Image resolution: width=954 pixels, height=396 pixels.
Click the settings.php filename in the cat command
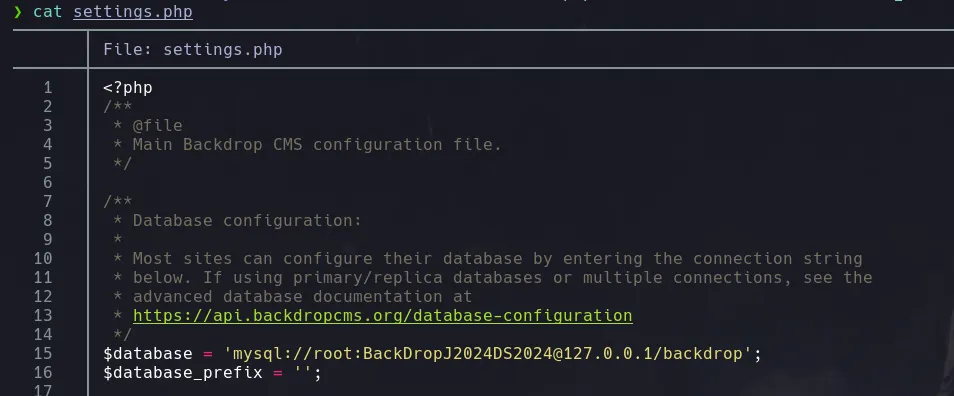133,12
